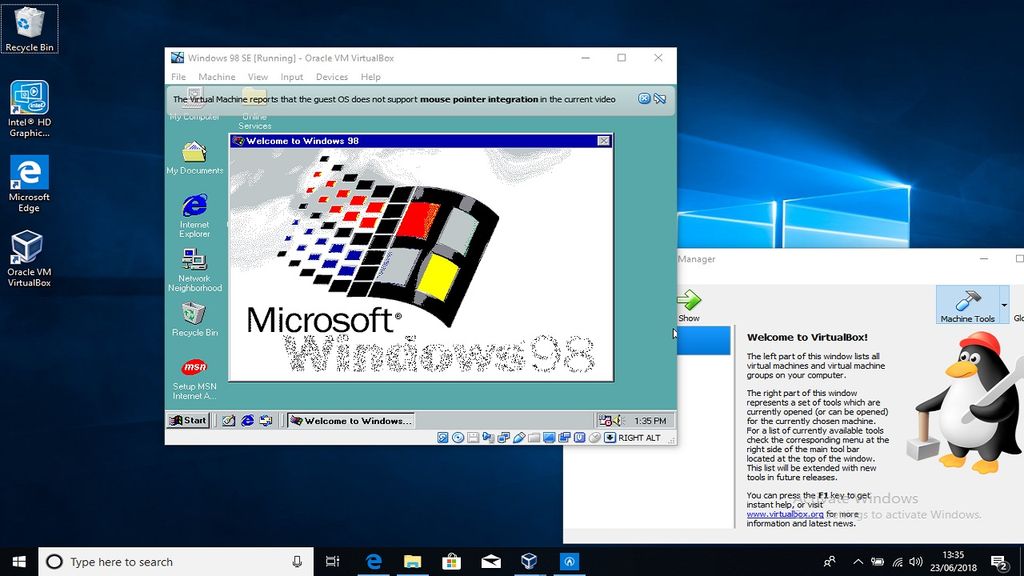The image size is (1024, 576).
Task: Open the Help menu
Action: coord(370,76)
